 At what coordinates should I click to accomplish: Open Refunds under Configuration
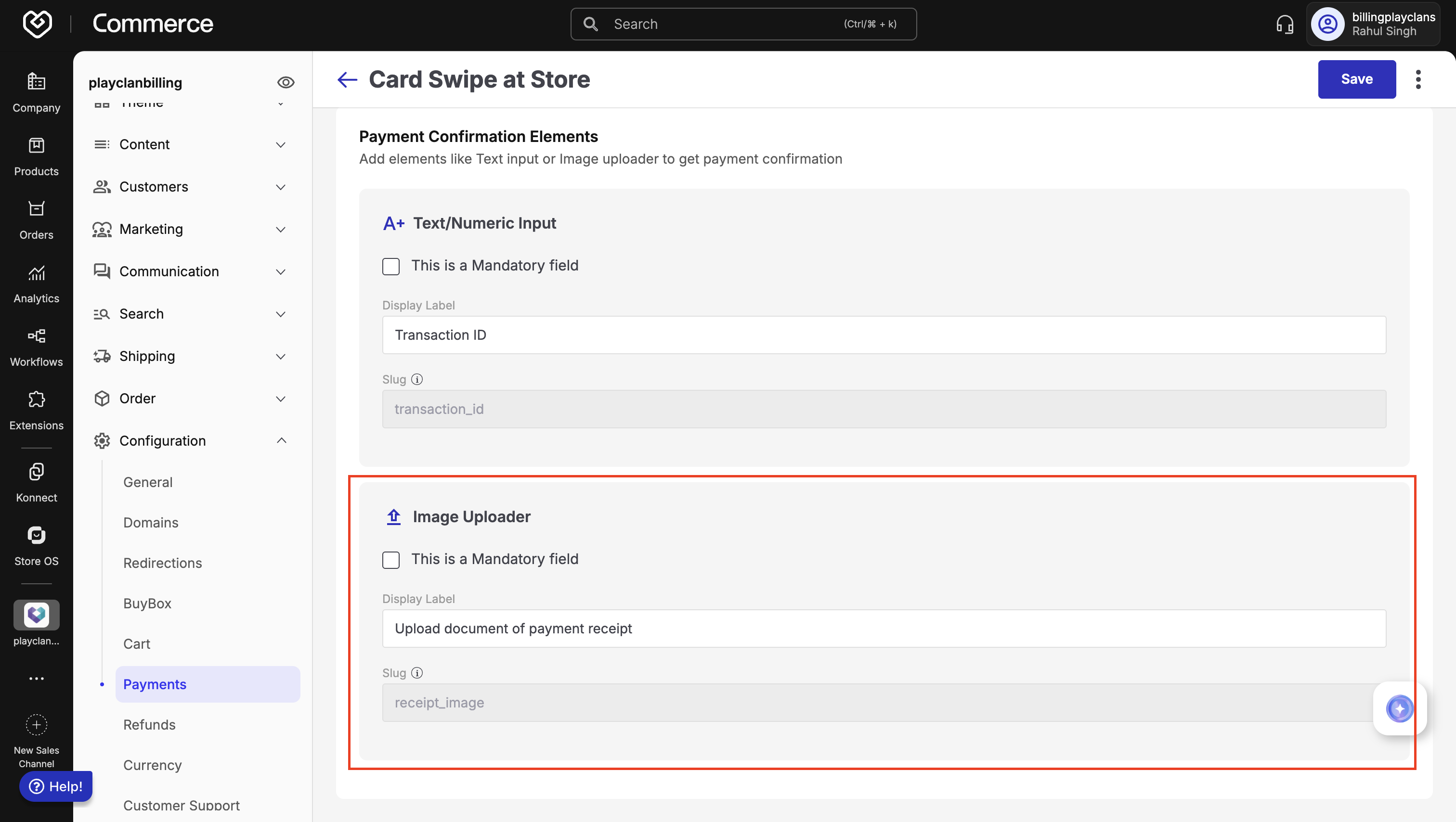[149, 724]
